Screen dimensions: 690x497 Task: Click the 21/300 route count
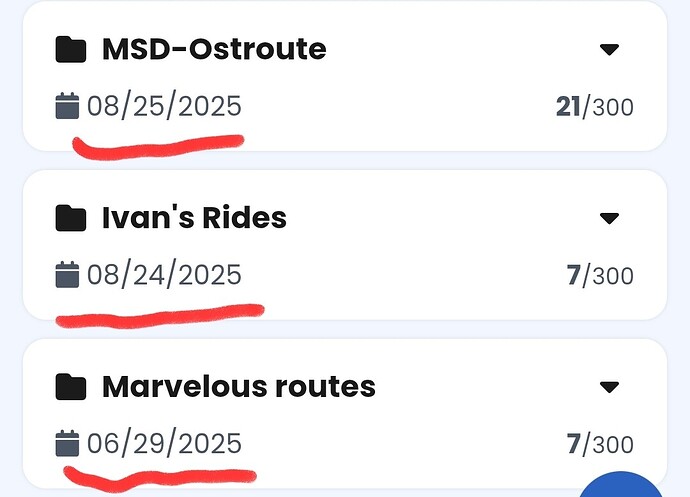[594, 107]
